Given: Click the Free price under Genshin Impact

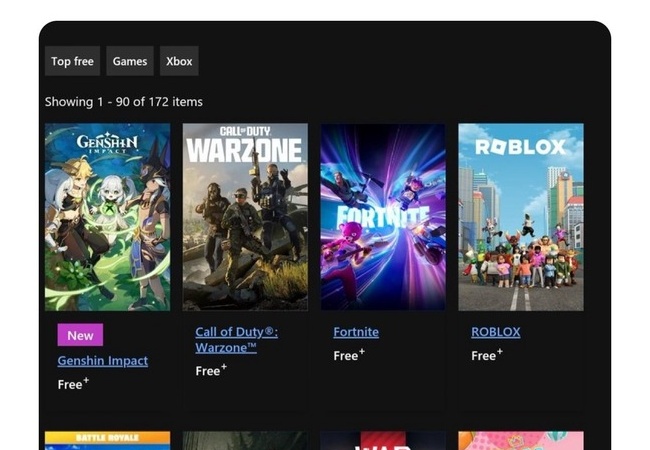Looking at the screenshot, I should [x=73, y=384].
